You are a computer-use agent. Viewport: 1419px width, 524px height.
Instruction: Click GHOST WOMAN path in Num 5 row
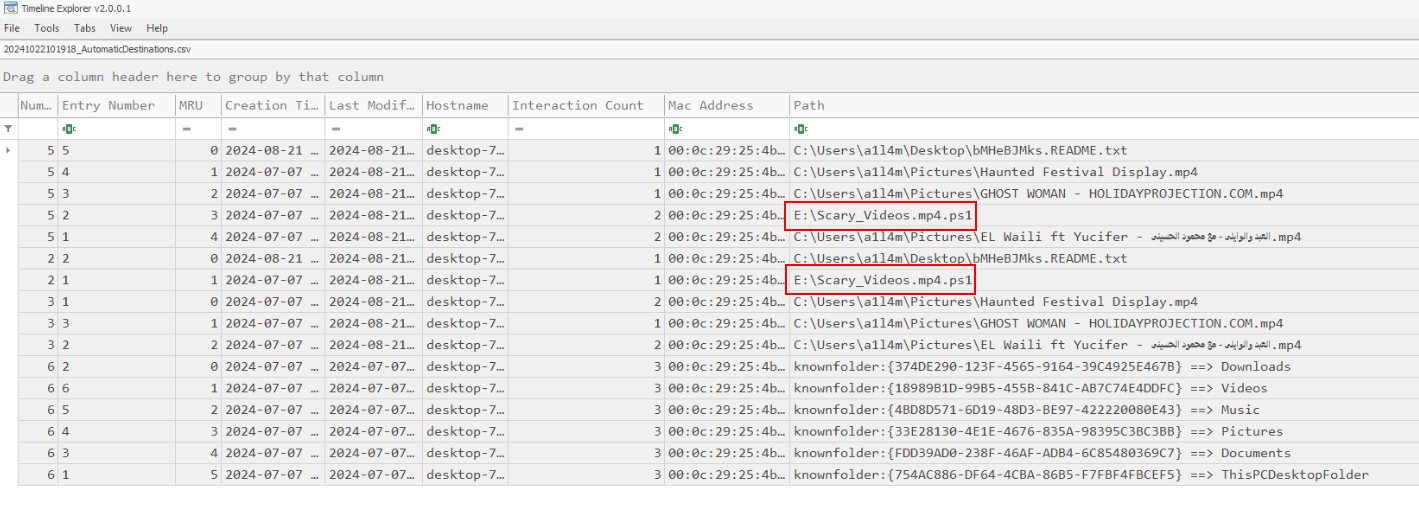[1038, 193]
